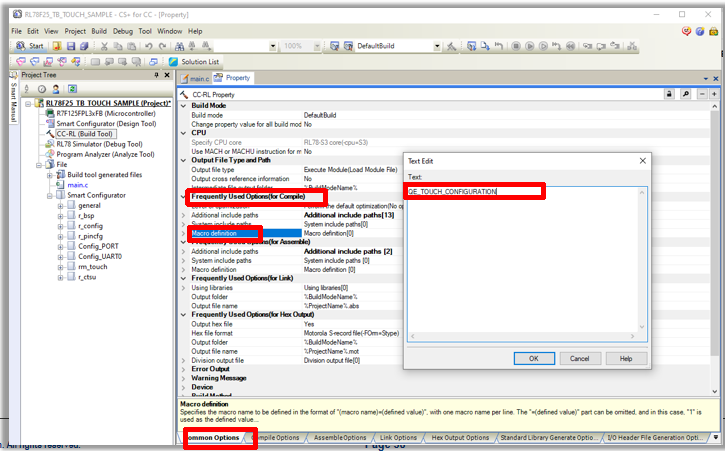Open the DefaultBuild mode dropdown

[x=437, y=46]
